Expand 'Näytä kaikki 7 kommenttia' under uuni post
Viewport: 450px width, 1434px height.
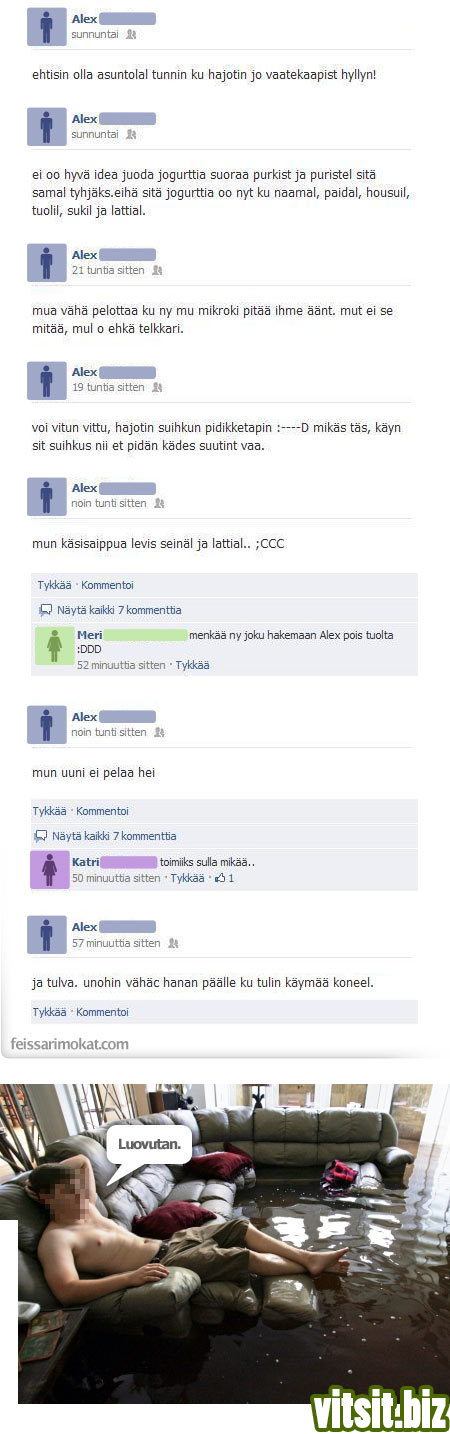coord(114,836)
